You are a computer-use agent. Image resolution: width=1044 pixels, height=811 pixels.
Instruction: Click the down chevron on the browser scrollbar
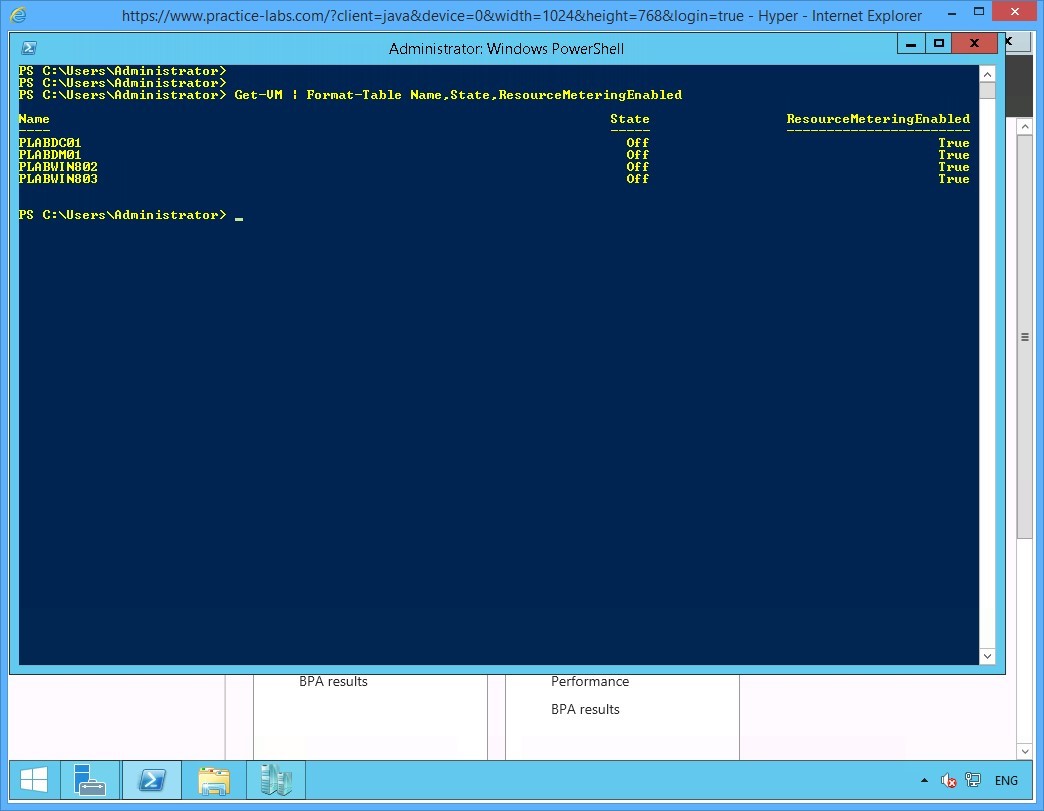(1023, 751)
